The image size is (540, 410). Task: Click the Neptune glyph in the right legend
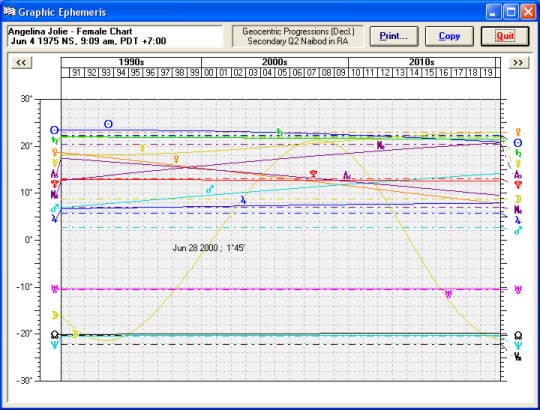518,346
